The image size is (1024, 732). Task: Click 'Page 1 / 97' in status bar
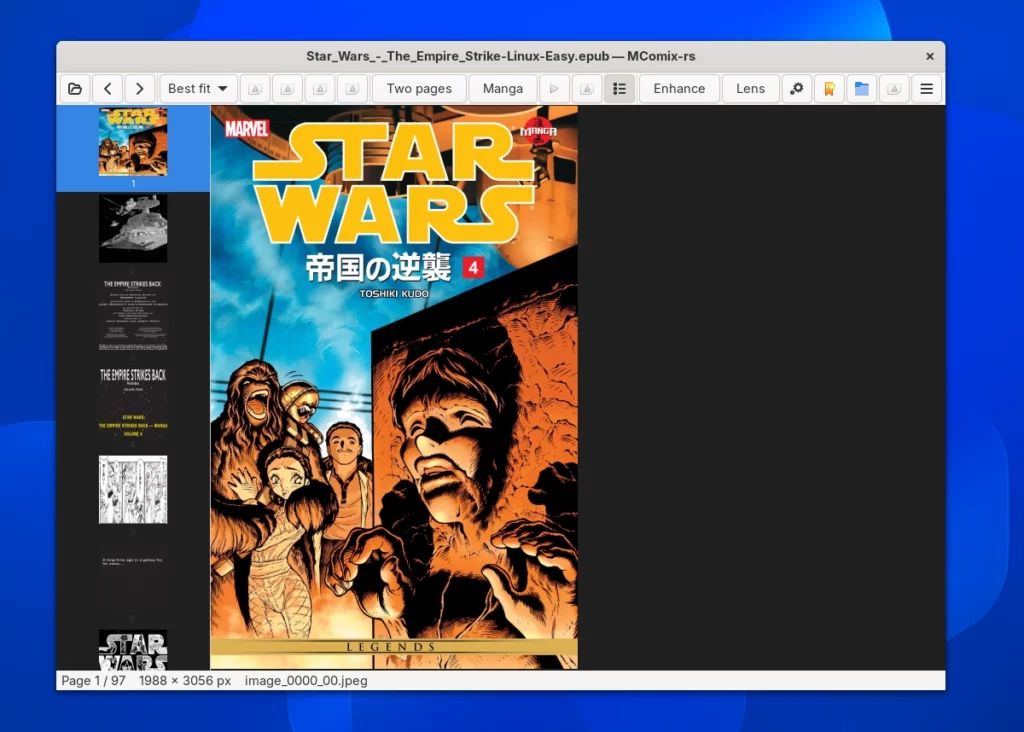coord(93,680)
